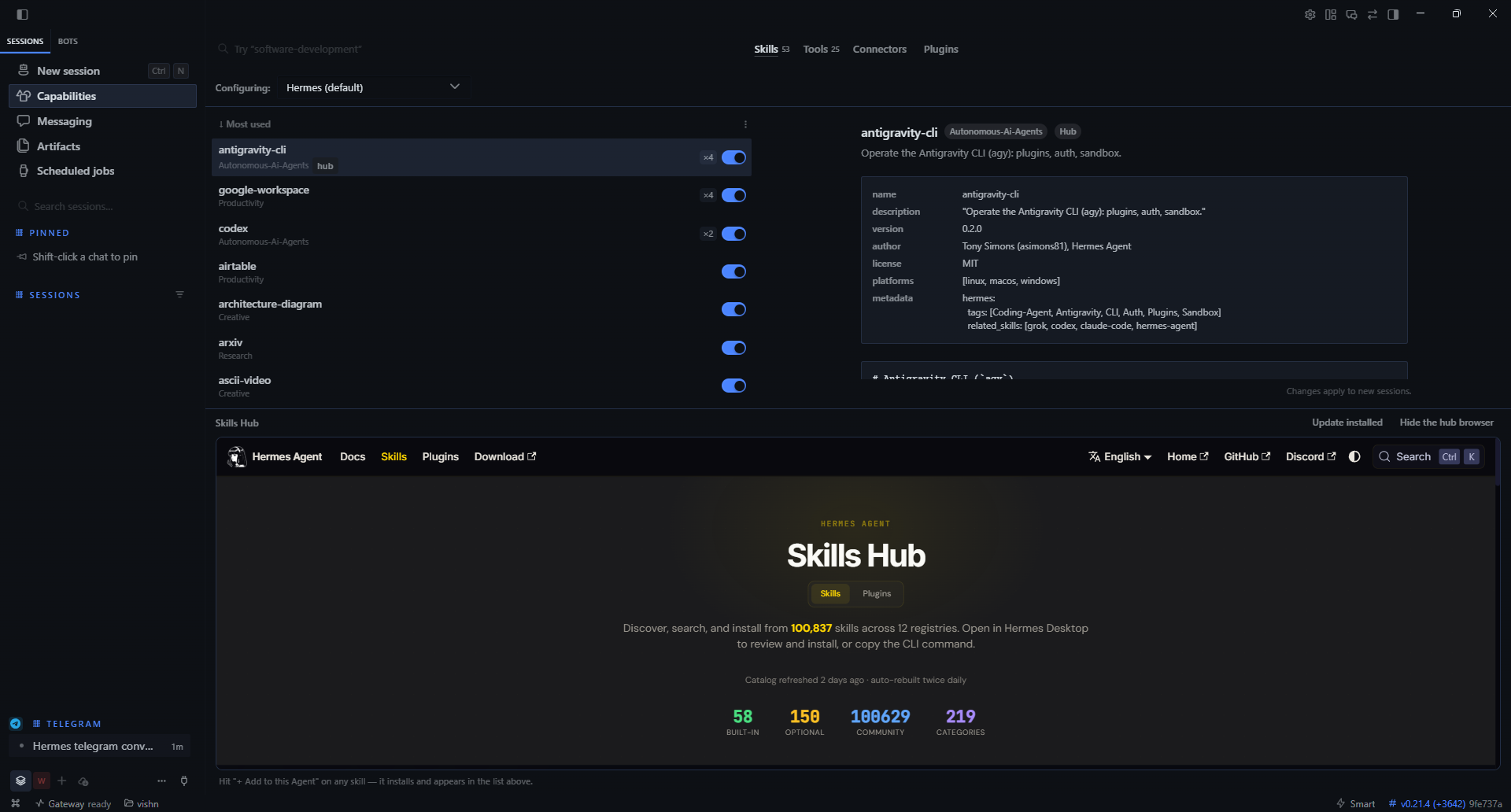Click Hide the hub browser
This screenshot has width=1511, height=812.
pyautogui.click(x=1446, y=423)
